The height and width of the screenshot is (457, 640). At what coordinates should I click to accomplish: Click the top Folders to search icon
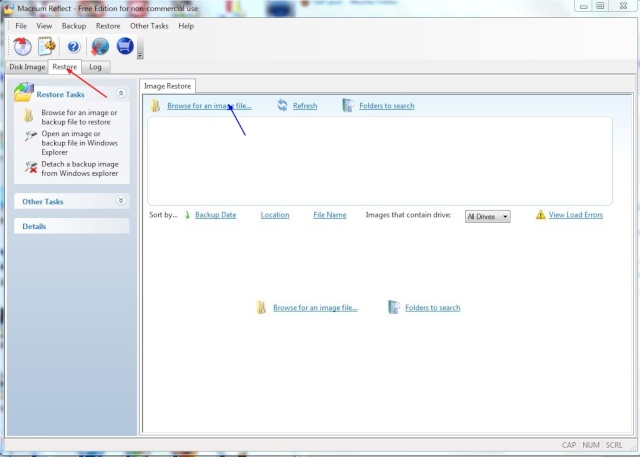[348, 105]
